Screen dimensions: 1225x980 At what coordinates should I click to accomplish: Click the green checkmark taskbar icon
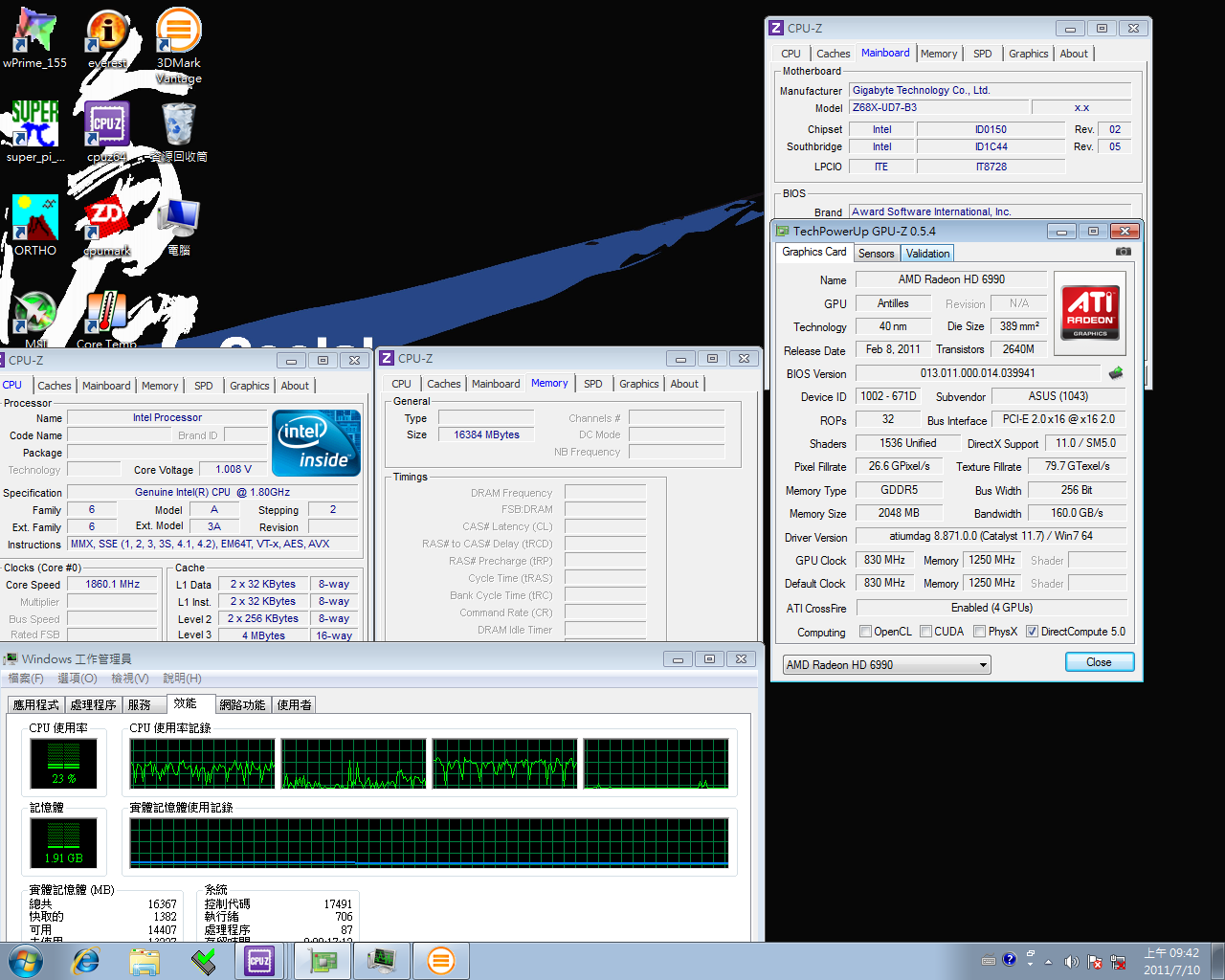pyautogui.click(x=203, y=961)
